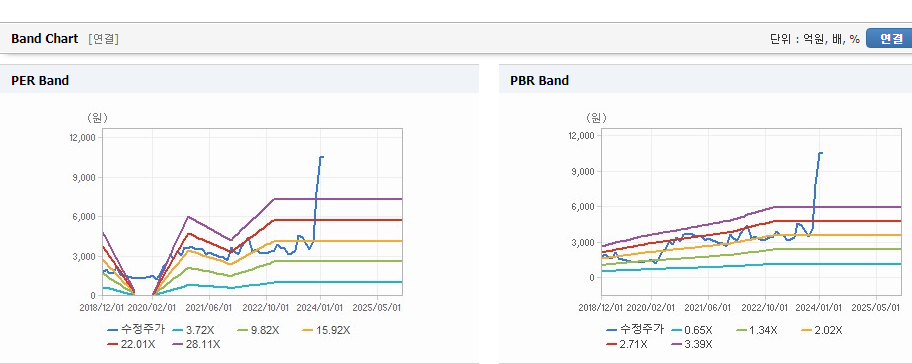The image size is (912, 364).
Task: Toggle the 28.11X legend series
Action: [196, 344]
